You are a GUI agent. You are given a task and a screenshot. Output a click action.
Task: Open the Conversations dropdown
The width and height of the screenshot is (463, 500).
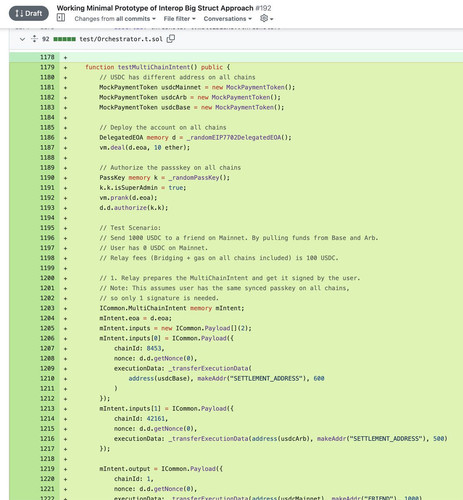click(228, 19)
